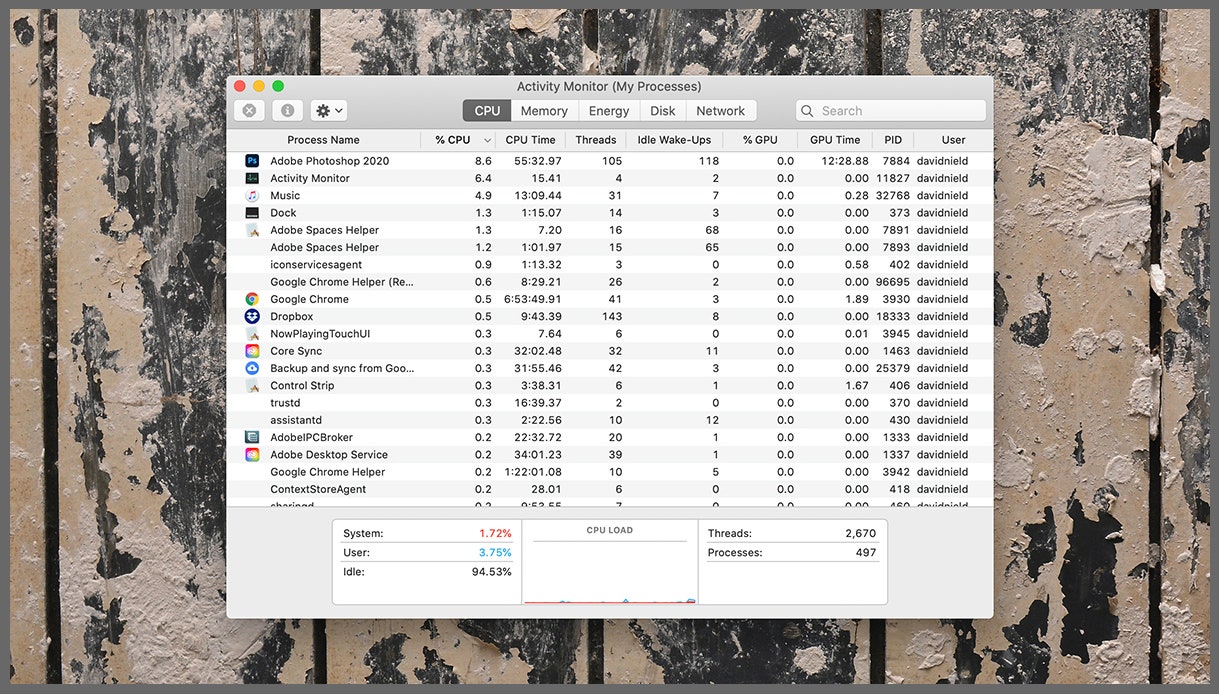
Task: Click the % CPU column sort arrow
Action: pyautogui.click(x=488, y=140)
